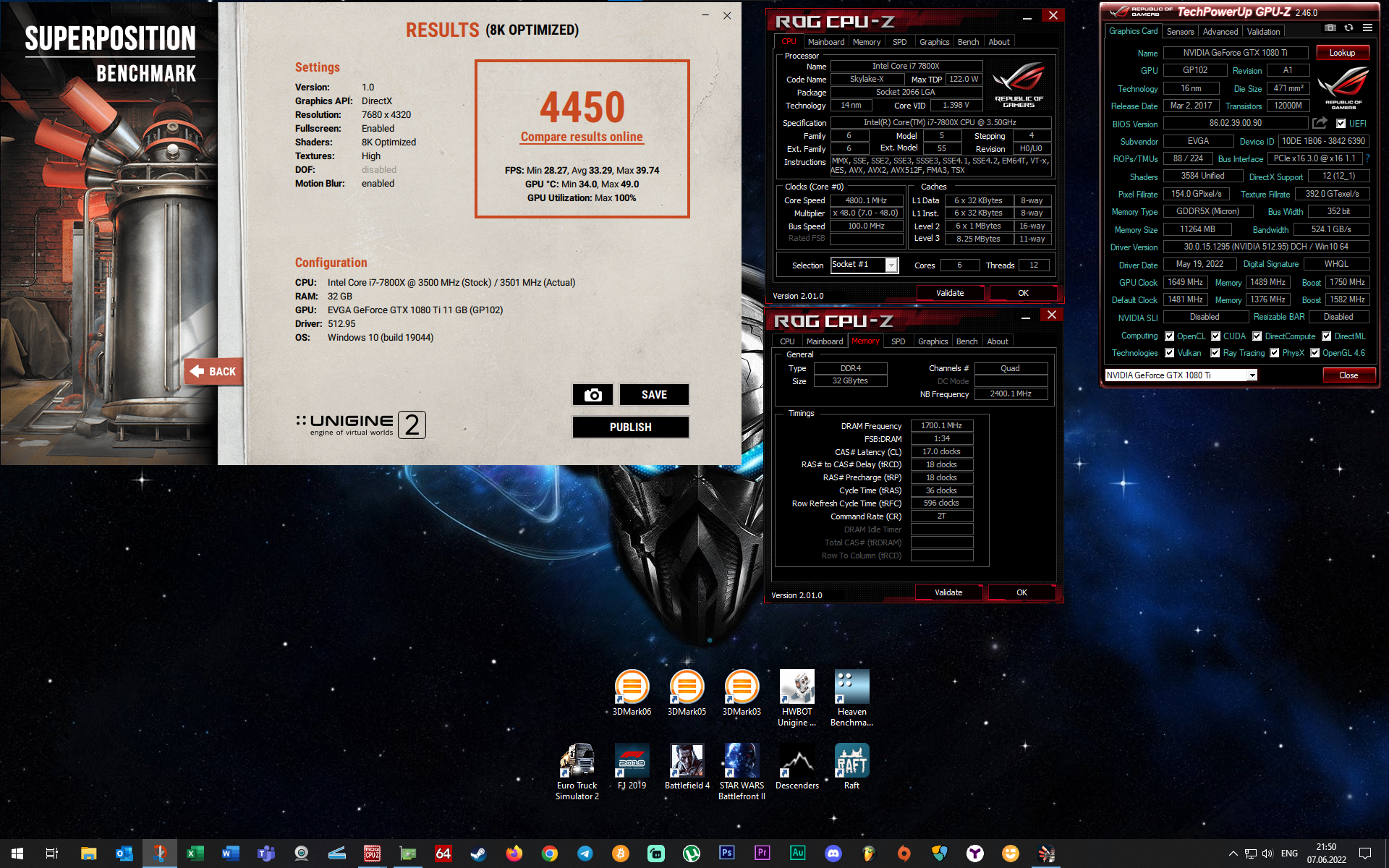Image resolution: width=1389 pixels, height=868 pixels.
Task: Open Mainboard tab in upper CPU-Z window
Action: [x=825, y=42]
